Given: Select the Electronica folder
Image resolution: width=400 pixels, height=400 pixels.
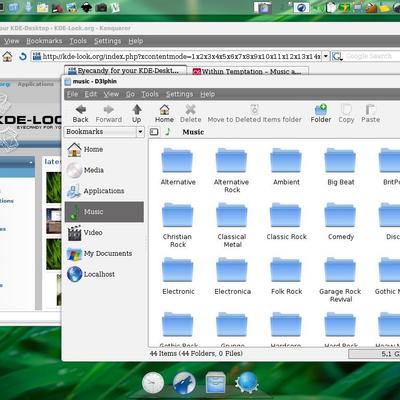Looking at the screenshot, I should pos(232,276).
